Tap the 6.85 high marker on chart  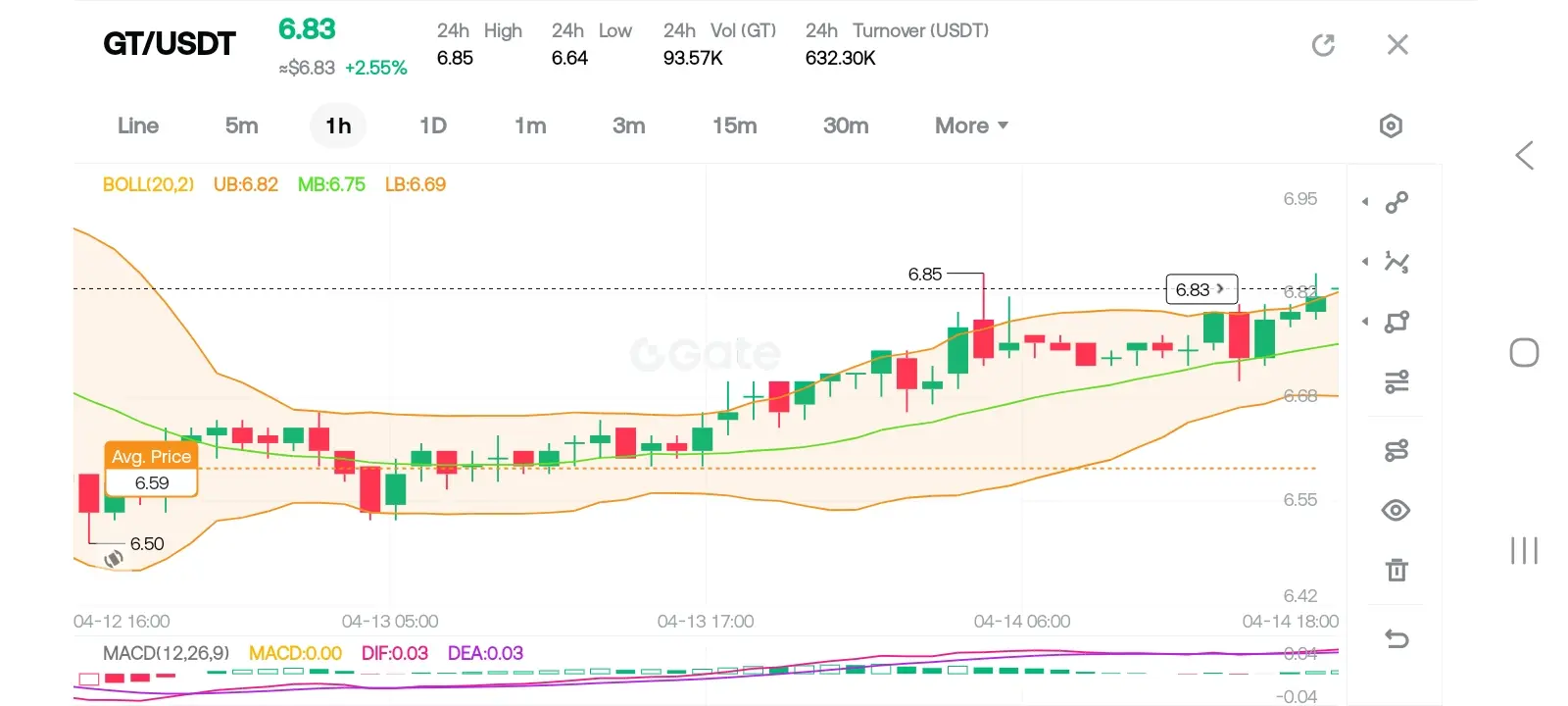(925, 275)
